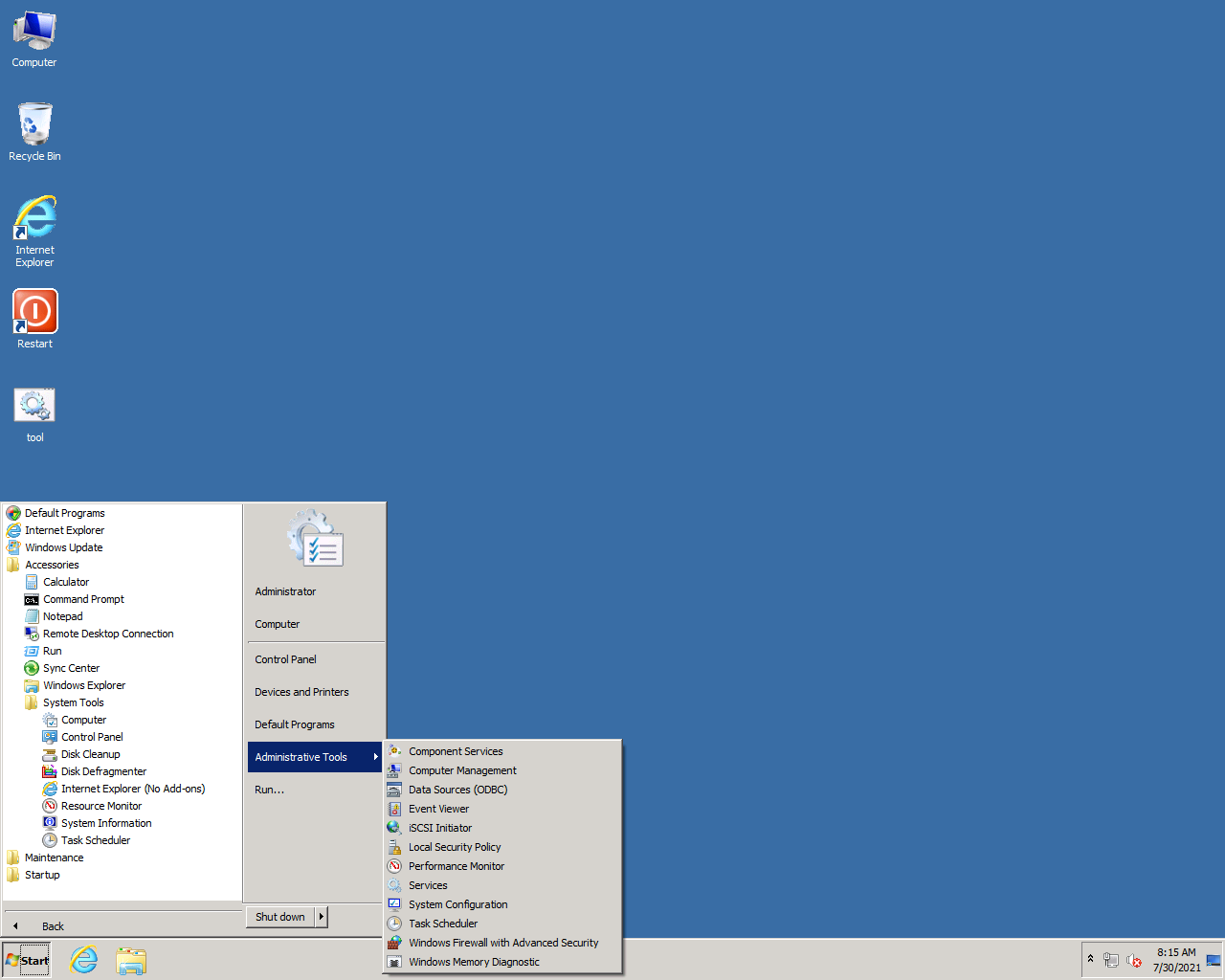Click the Start button

[27, 960]
